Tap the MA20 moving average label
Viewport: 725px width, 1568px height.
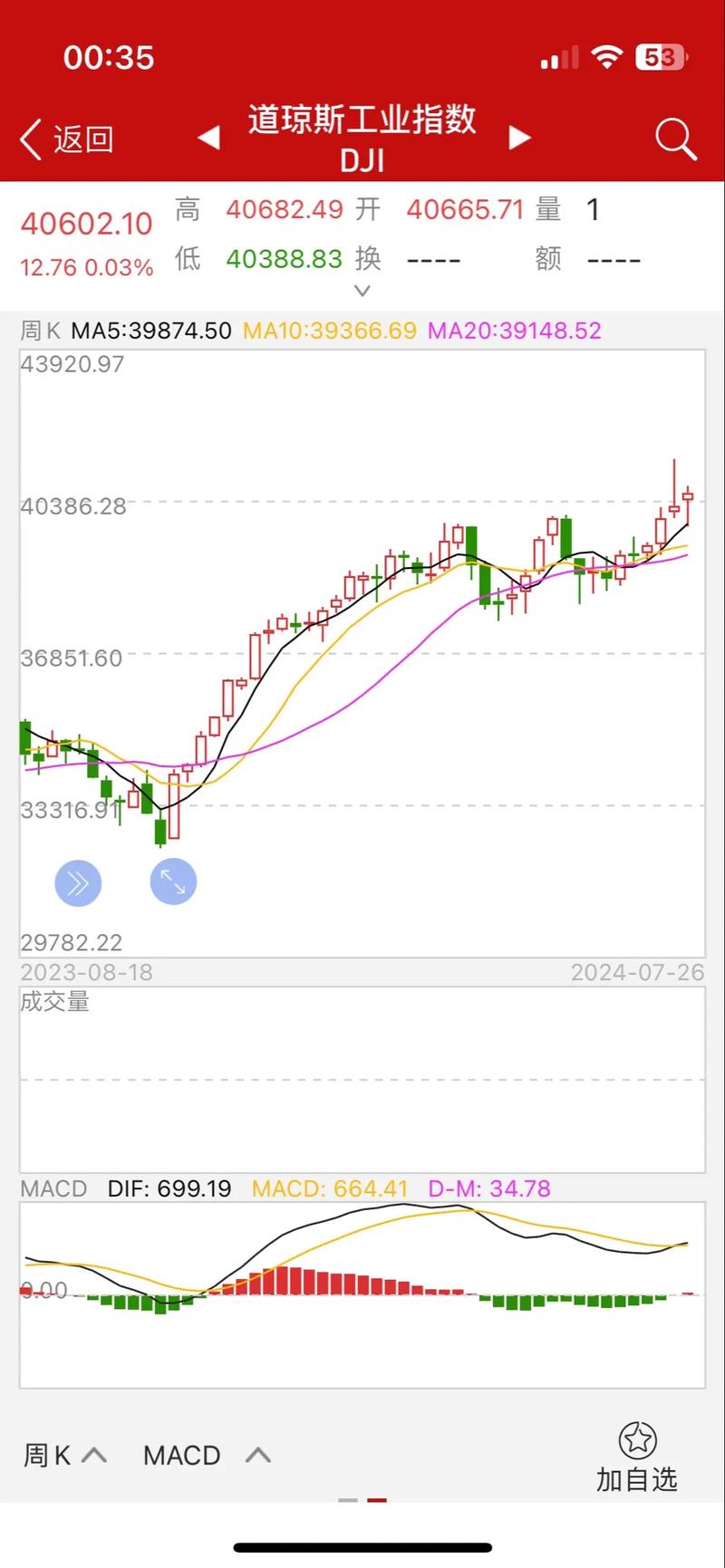coord(514,331)
